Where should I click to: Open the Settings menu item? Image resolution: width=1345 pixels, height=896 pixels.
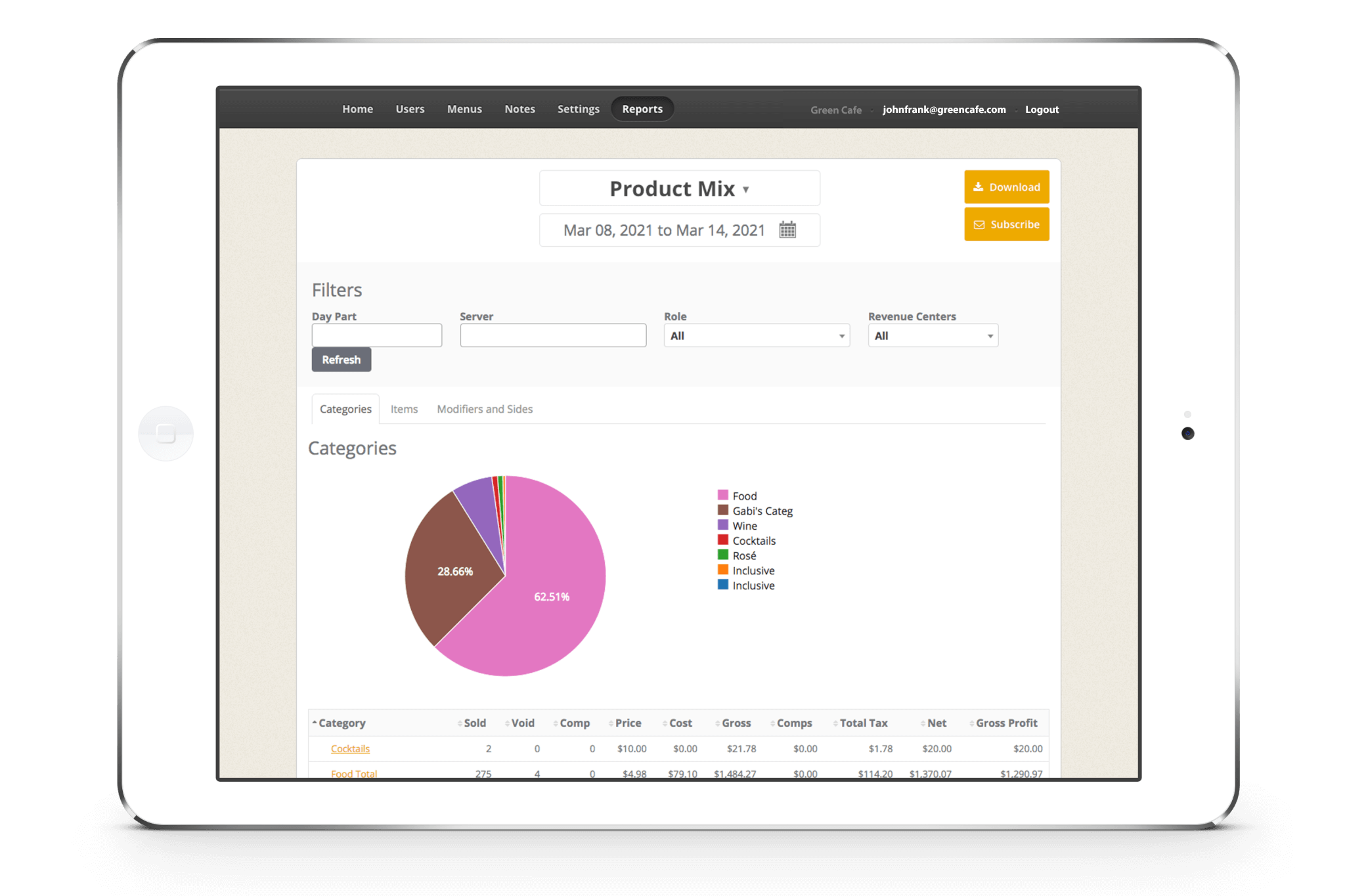pyautogui.click(x=578, y=109)
